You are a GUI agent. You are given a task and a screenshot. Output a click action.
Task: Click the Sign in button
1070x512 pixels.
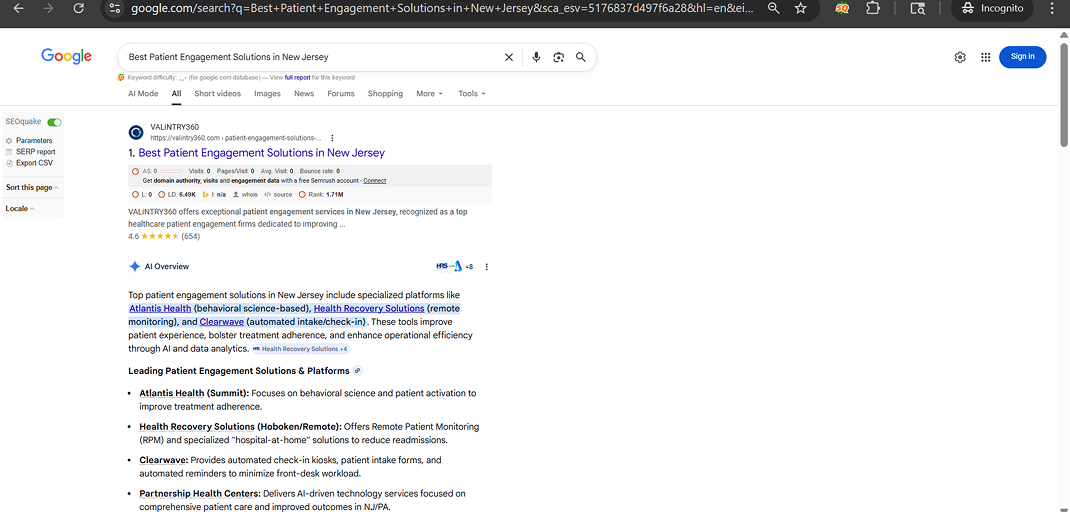pyautogui.click(x=1022, y=57)
